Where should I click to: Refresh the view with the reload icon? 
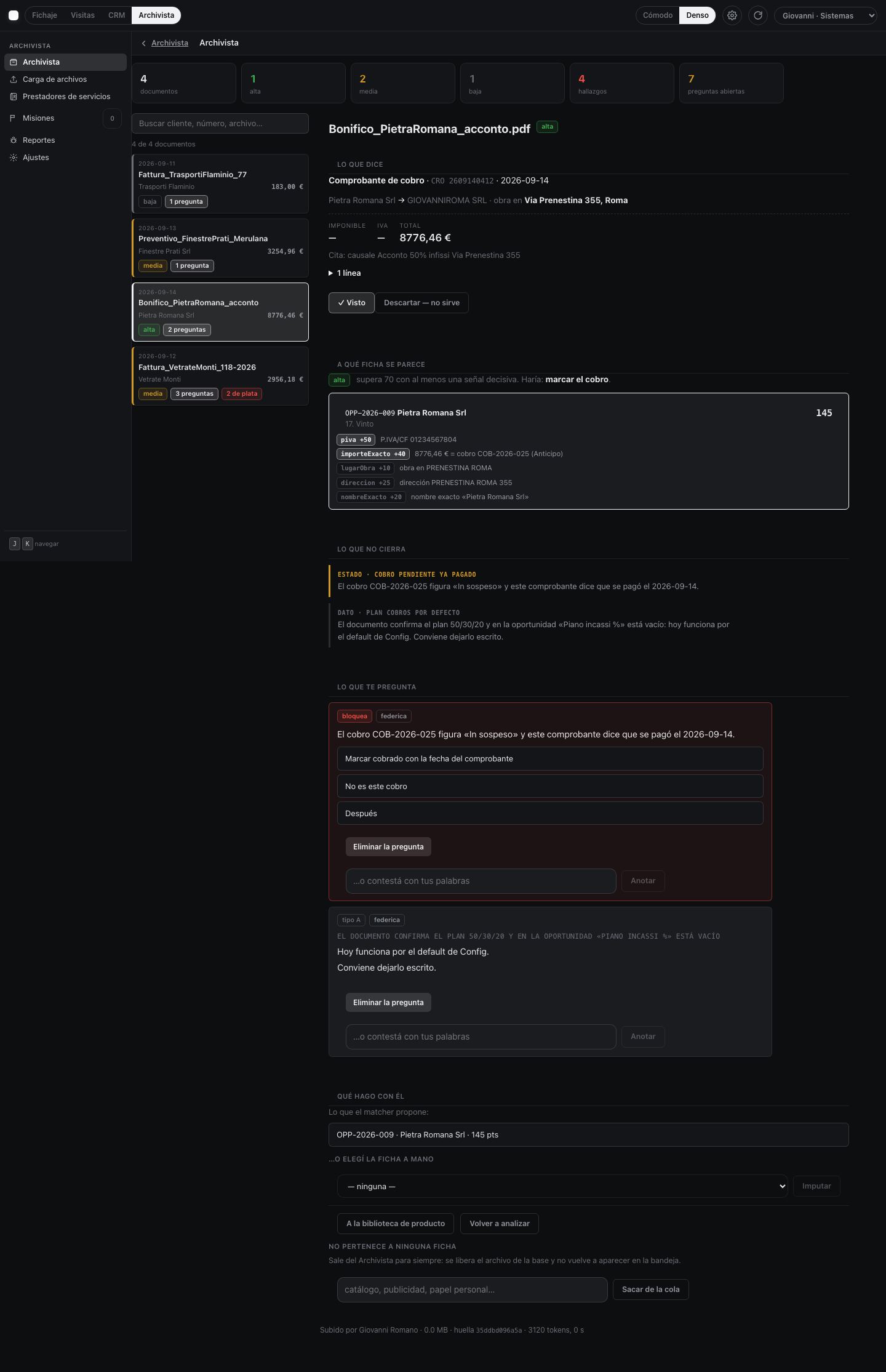[757, 15]
